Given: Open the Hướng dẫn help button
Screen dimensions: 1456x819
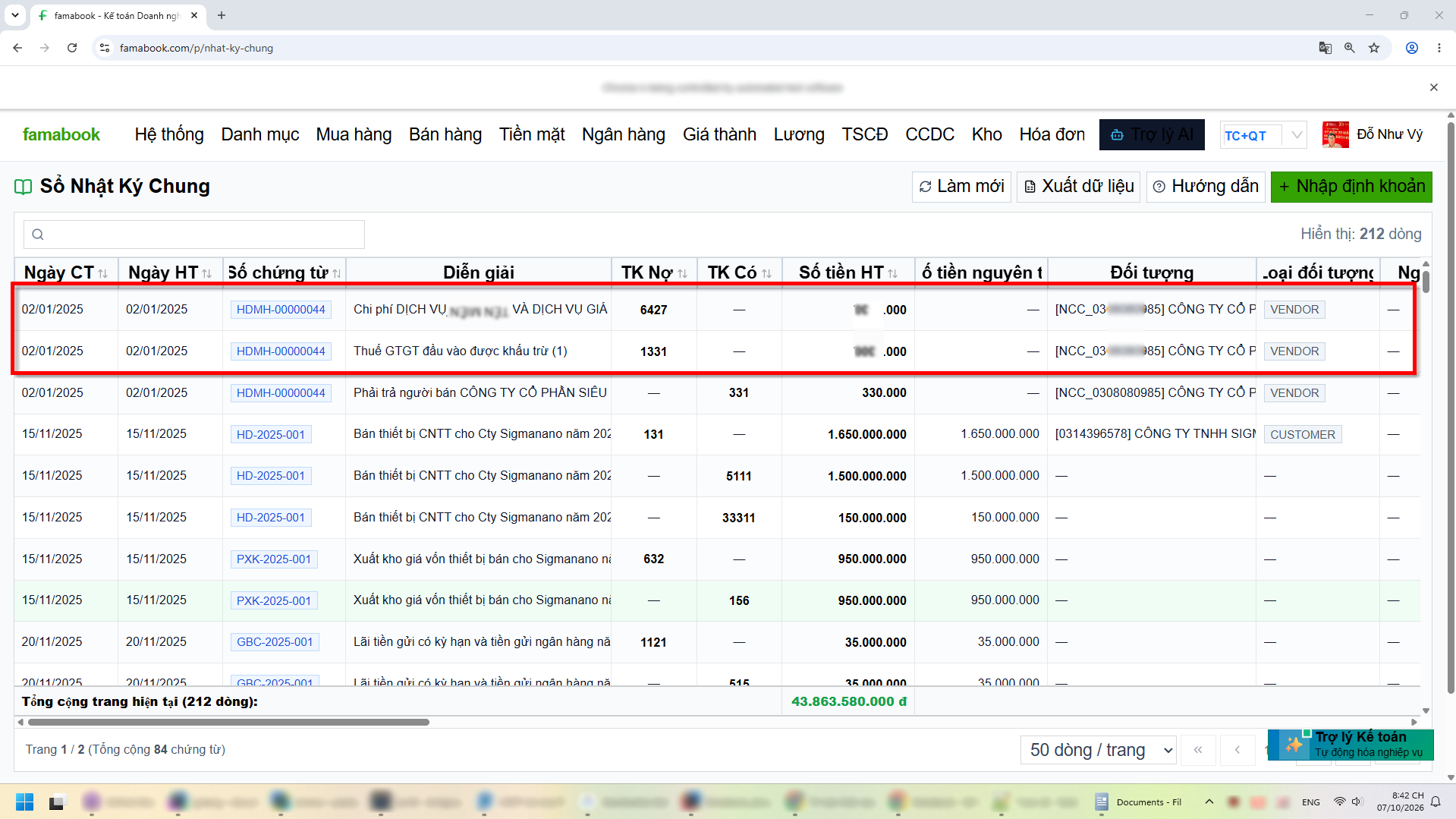Looking at the screenshot, I should point(1206,187).
